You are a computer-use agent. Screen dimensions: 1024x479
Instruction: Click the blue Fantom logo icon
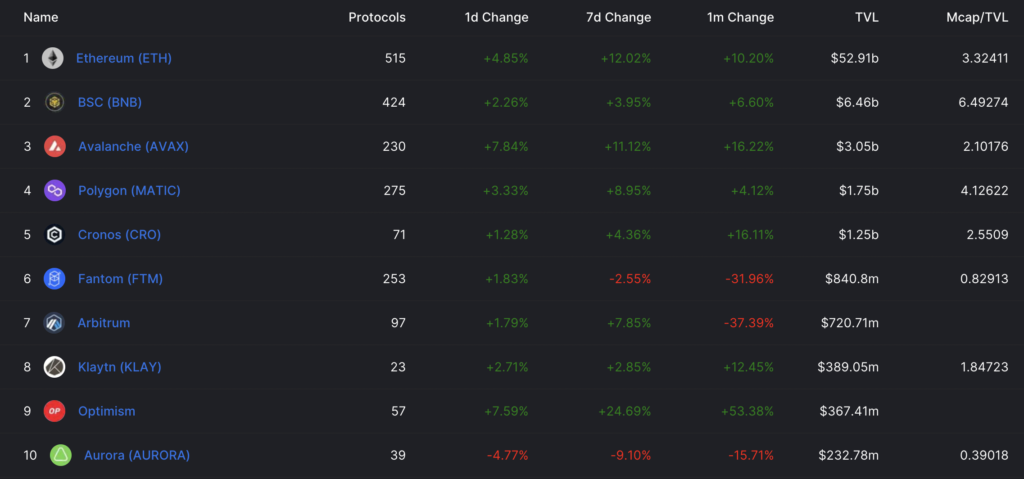click(x=55, y=279)
